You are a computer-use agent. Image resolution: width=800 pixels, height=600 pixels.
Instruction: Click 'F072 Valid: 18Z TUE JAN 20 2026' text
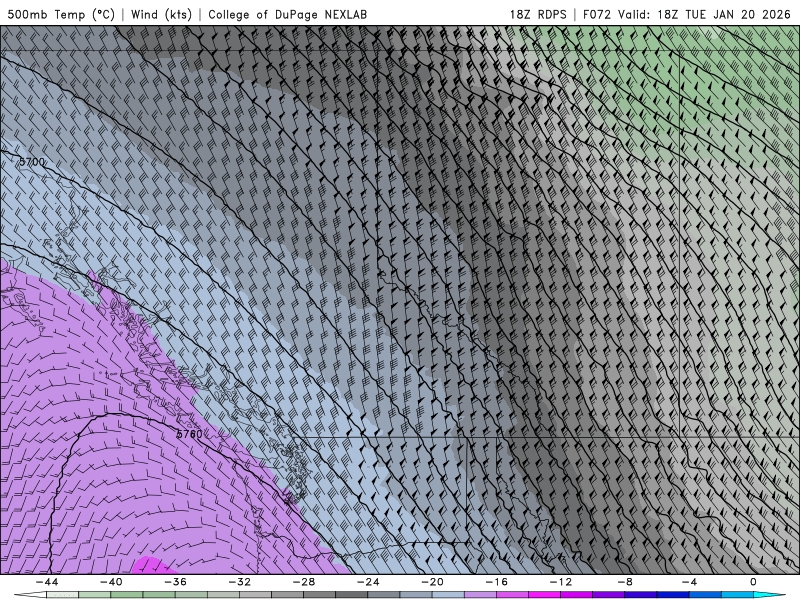pos(686,14)
